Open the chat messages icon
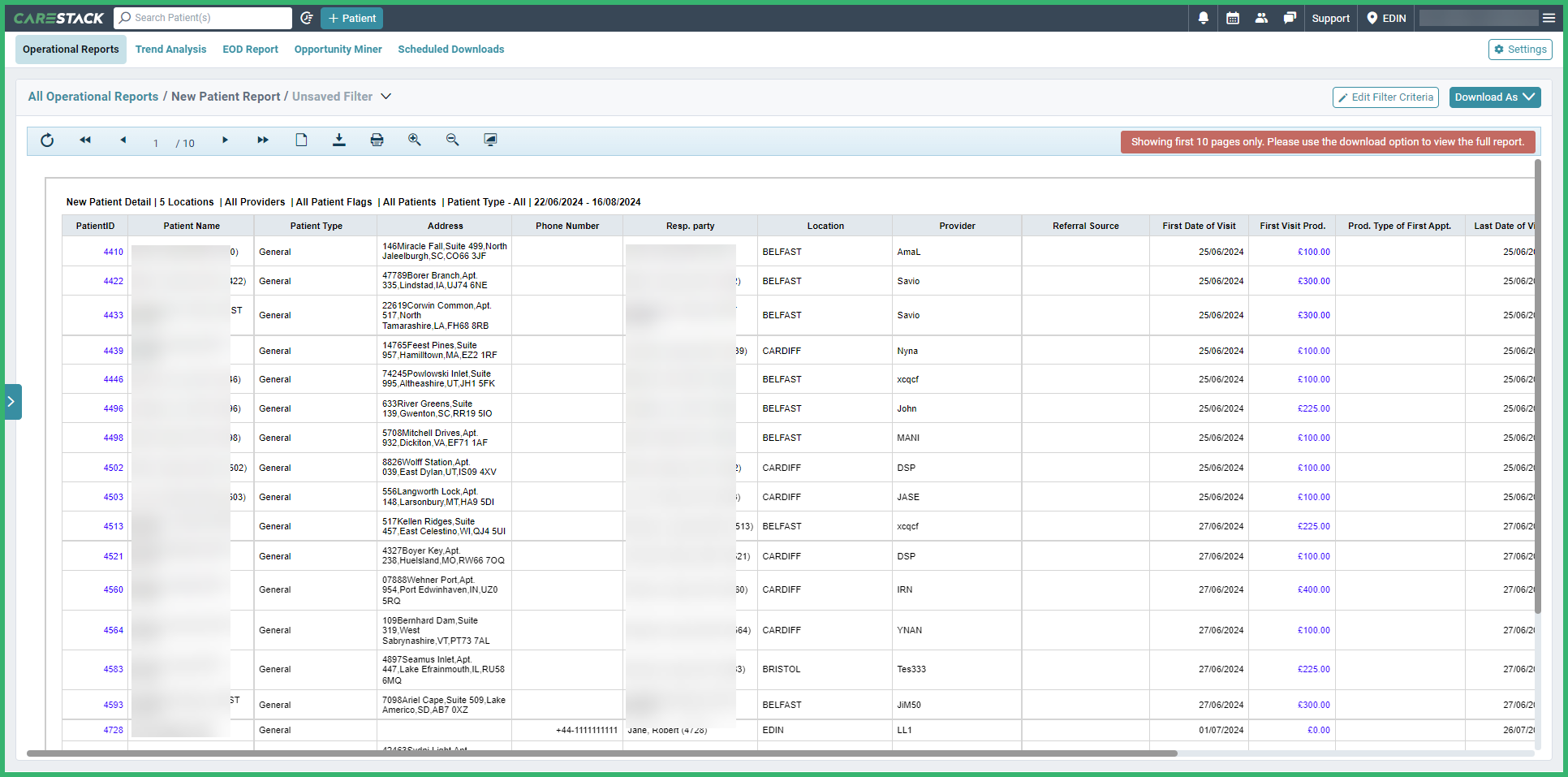The width and height of the screenshot is (1568, 777). 1290,18
